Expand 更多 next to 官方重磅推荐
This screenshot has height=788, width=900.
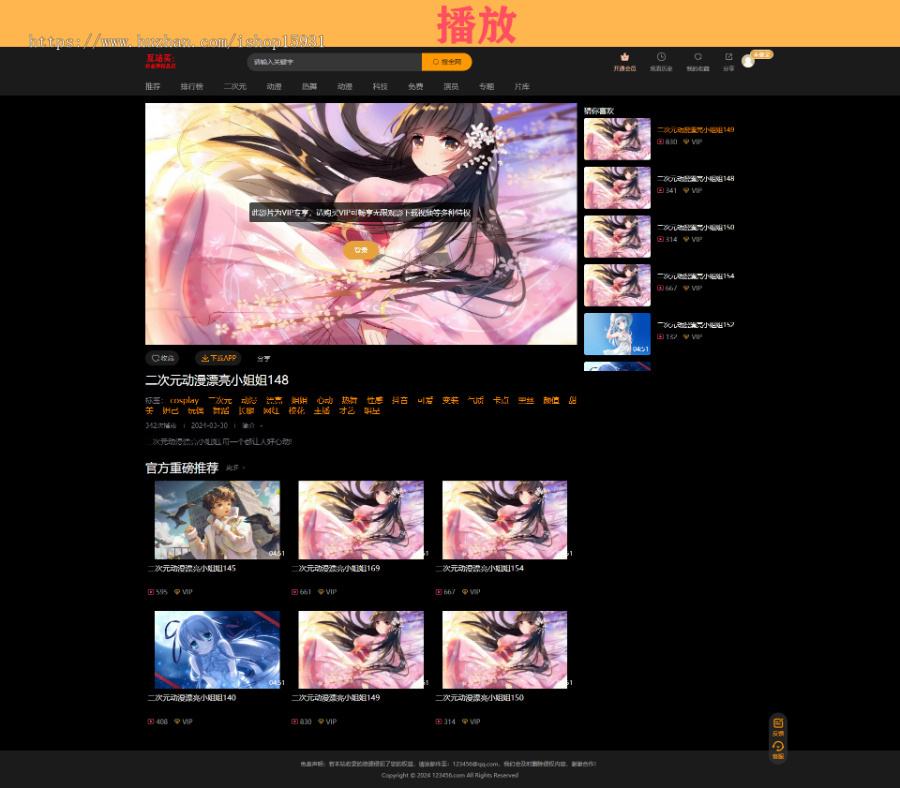pyautogui.click(x=235, y=468)
